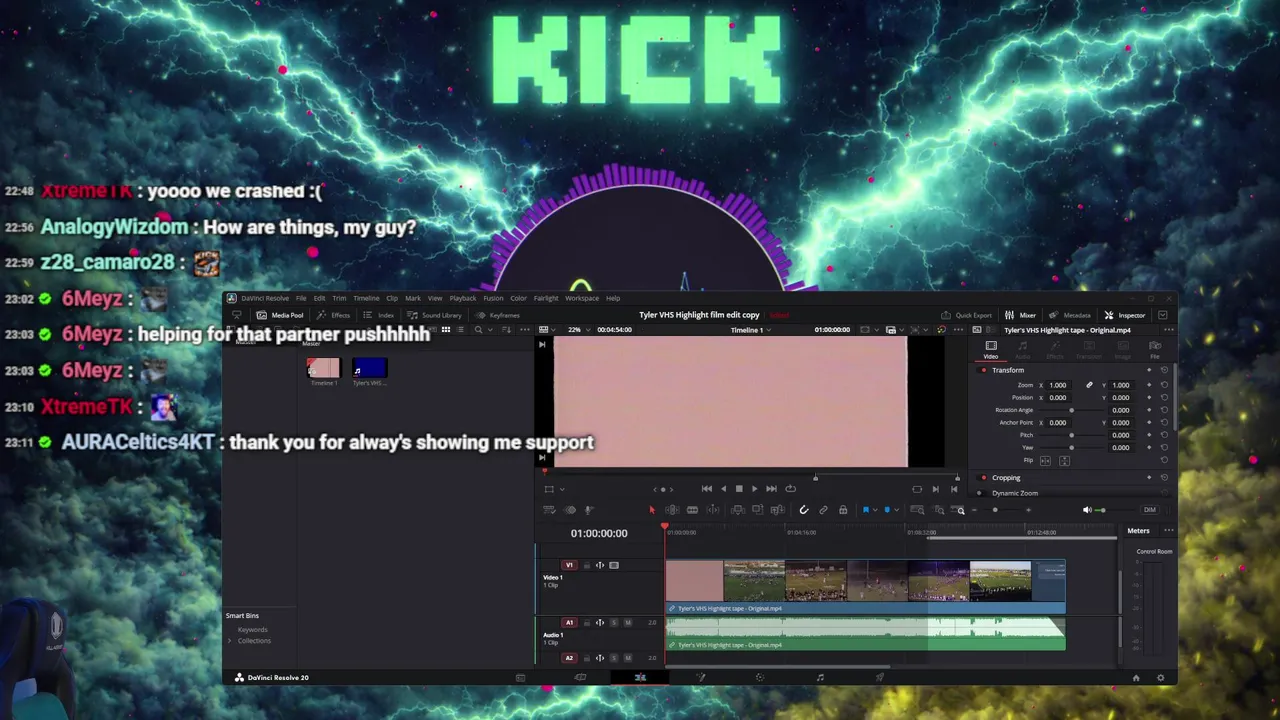Stop playback
This screenshot has width=1280, height=720.
point(739,489)
